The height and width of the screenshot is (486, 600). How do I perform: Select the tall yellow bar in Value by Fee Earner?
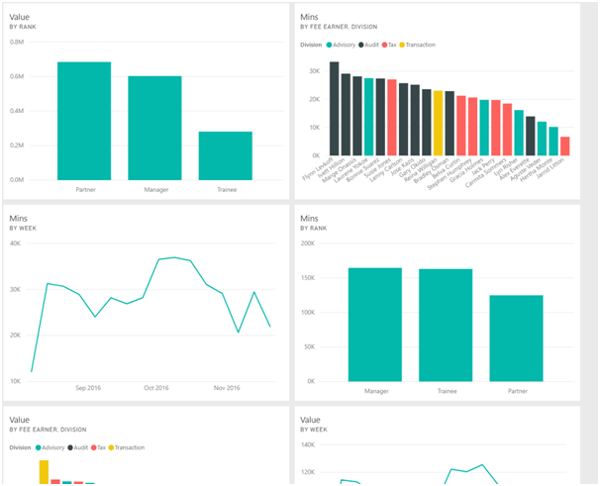(x=43, y=472)
